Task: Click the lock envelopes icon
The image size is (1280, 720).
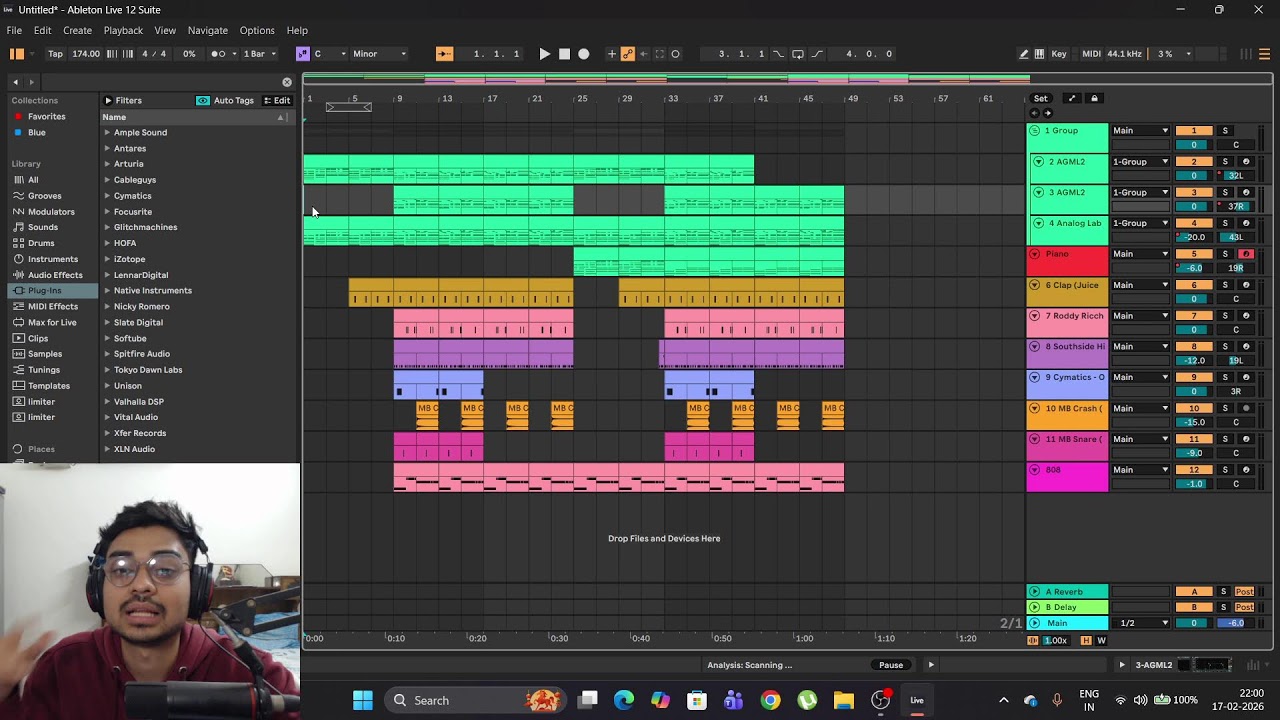Action: 1094,99
